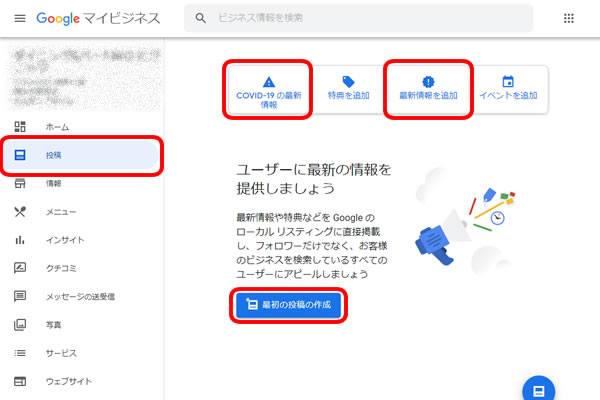The height and width of the screenshot is (400, 600).
Task: Select the 最新情報を追加 tab
Action: (428, 89)
